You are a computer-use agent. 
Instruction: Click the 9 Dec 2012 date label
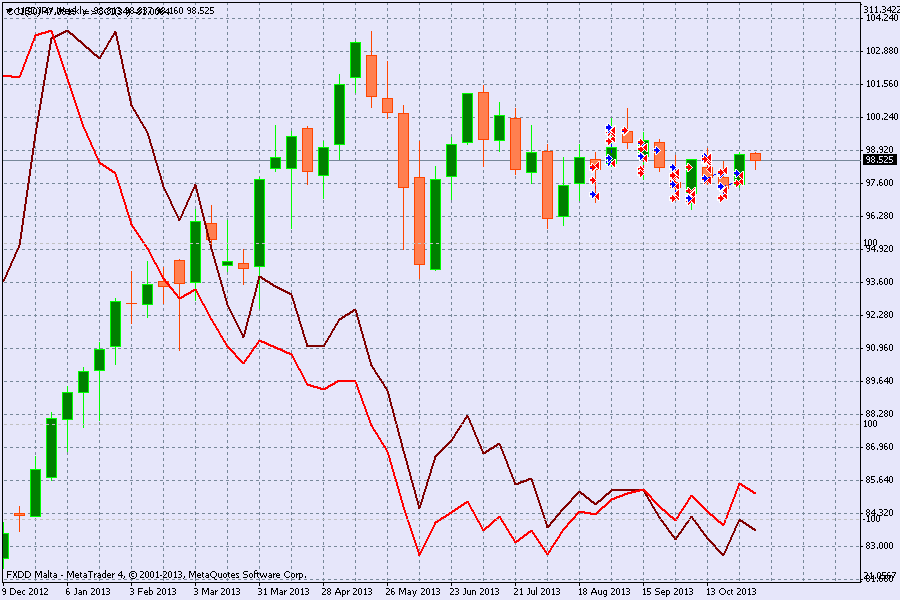click(x=24, y=591)
